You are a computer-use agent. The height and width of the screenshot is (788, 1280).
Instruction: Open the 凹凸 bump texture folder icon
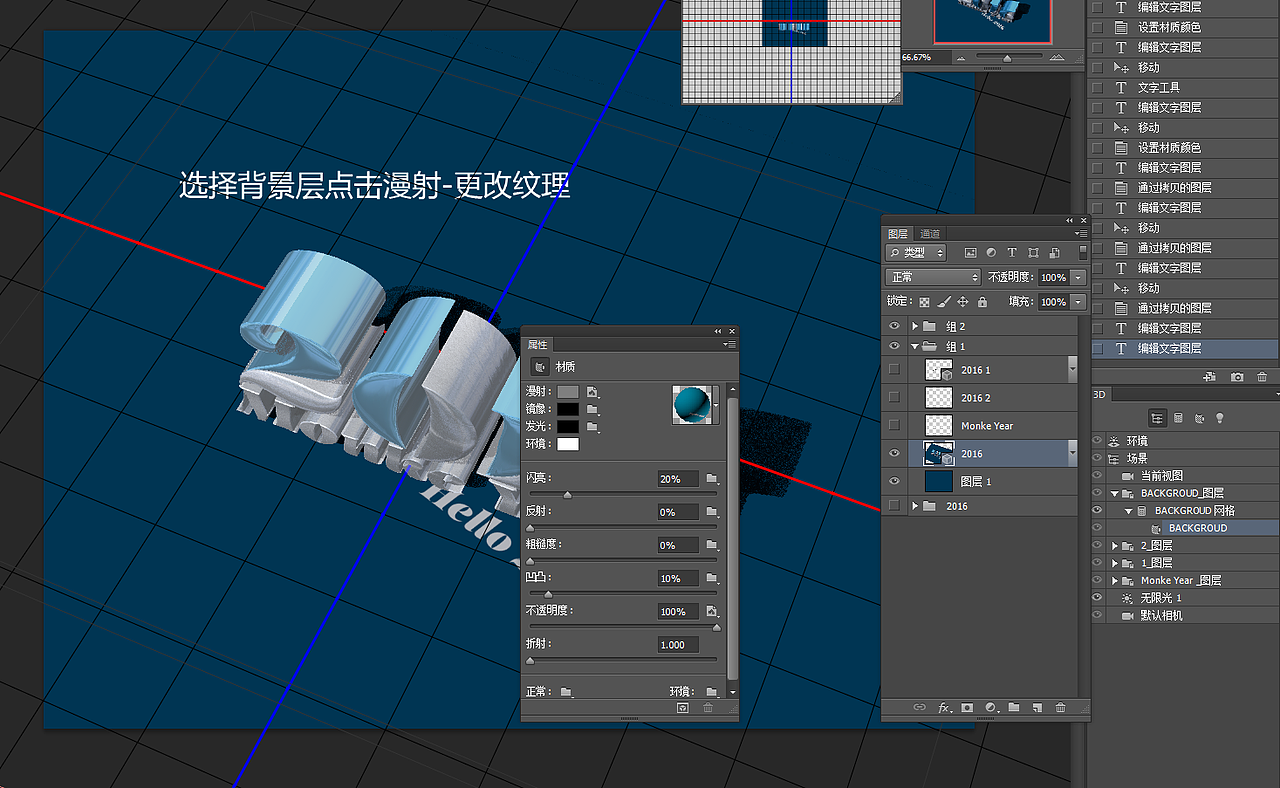(712, 578)
